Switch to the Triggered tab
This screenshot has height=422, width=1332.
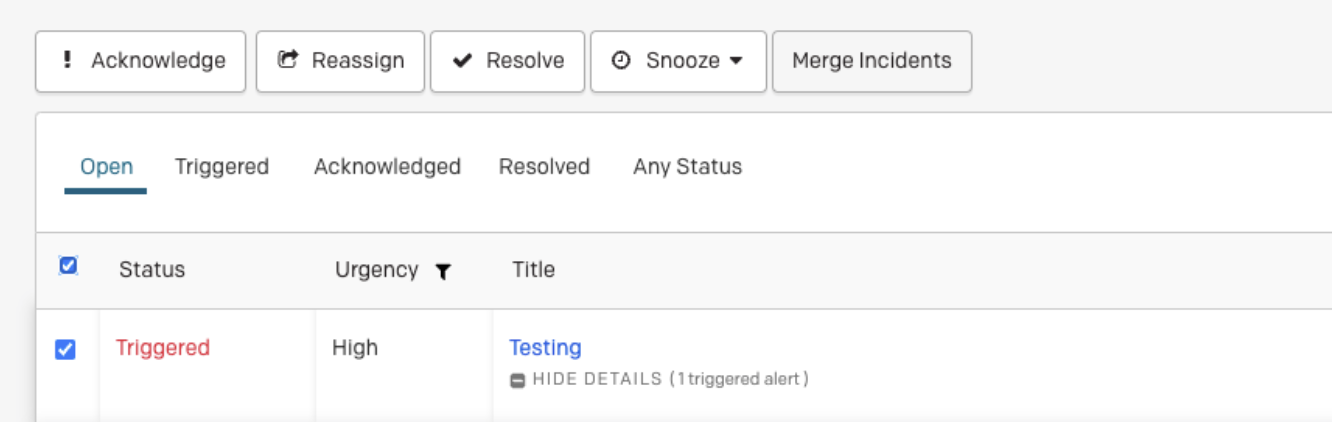point(222,167)
